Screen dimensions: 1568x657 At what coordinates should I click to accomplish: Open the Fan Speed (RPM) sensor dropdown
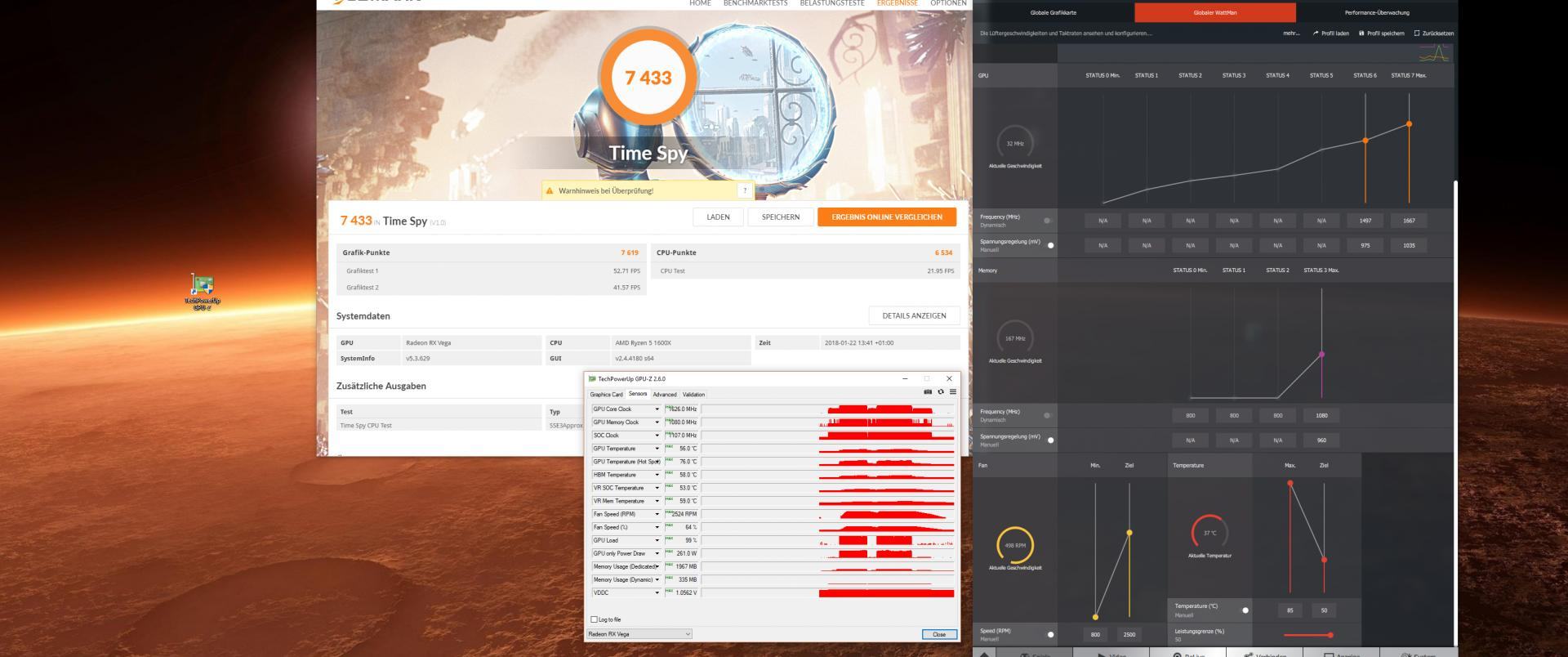[x=657, y=514]
